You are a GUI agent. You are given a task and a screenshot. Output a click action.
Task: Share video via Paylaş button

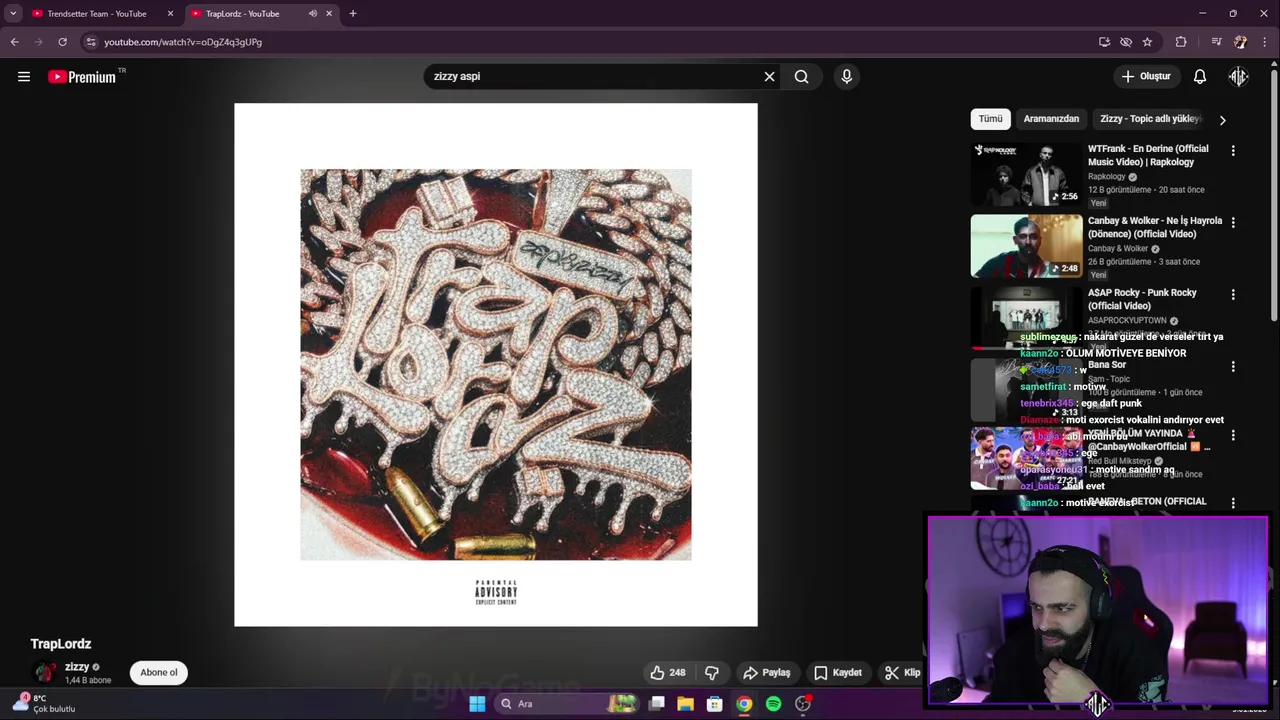coord(766,673)
